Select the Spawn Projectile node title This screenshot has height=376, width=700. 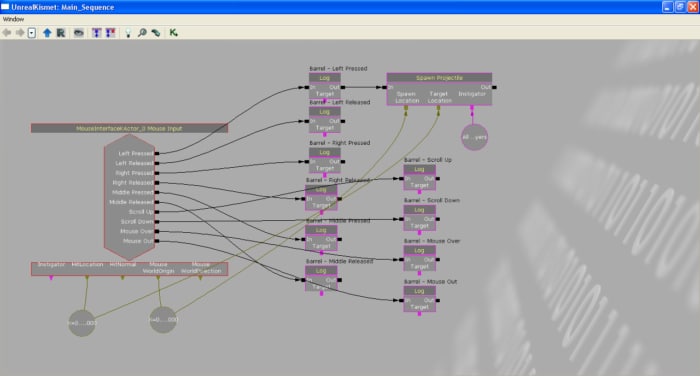click(x=439, y=78)
